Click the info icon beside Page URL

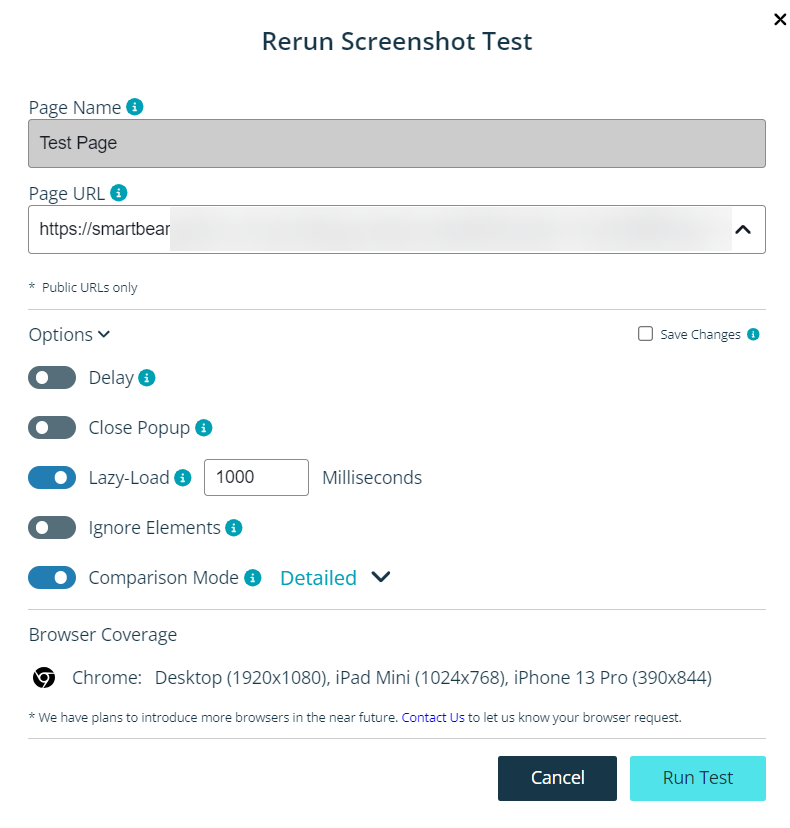[119, 192]
